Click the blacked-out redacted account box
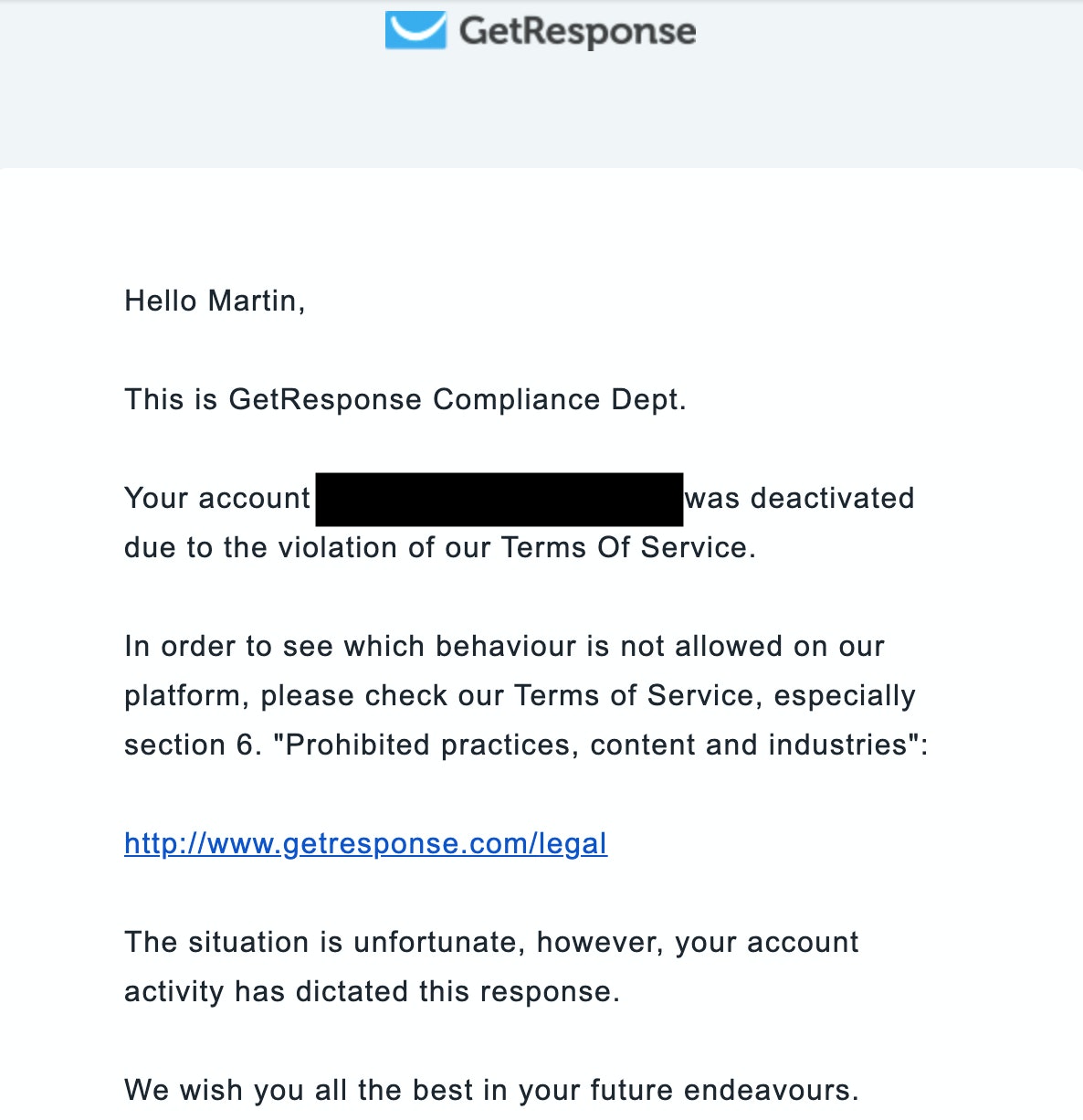The image size is (1083, 1120). click(x=499, y=499)
